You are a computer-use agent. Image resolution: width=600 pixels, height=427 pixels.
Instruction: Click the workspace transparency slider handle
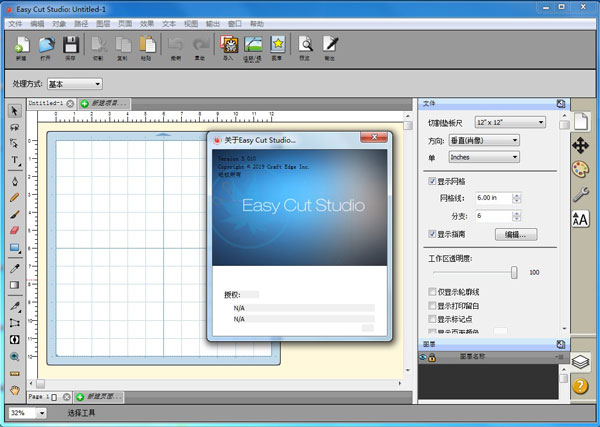click(514, 272)
